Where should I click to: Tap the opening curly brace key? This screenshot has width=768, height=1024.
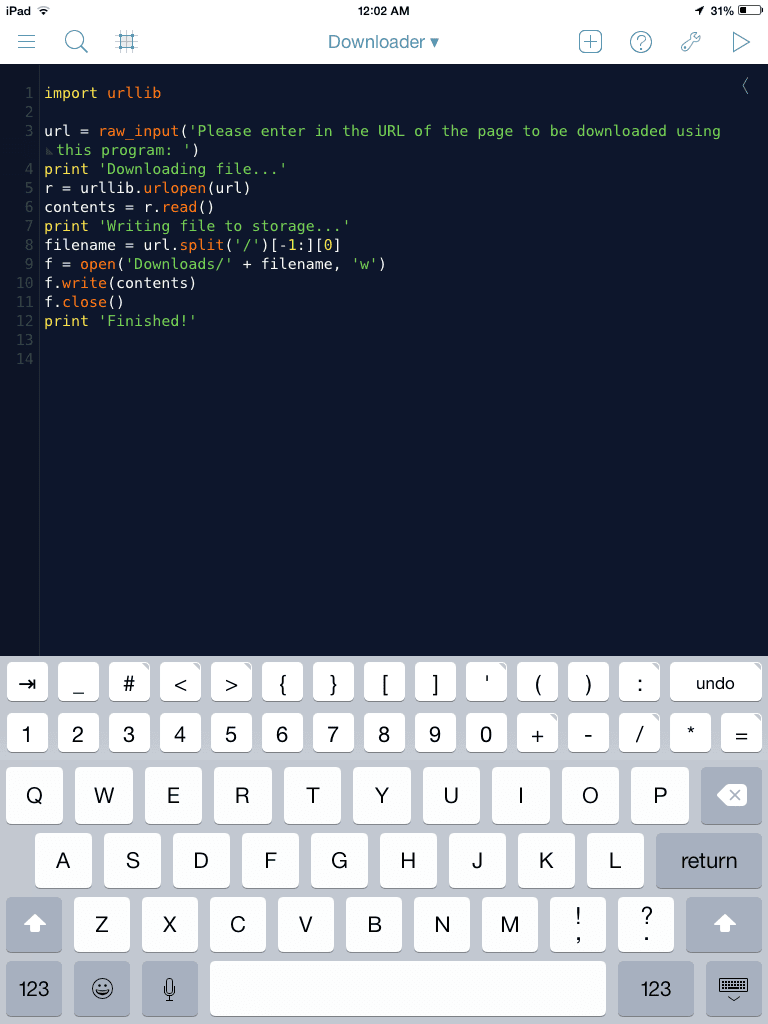pos(282,682)
